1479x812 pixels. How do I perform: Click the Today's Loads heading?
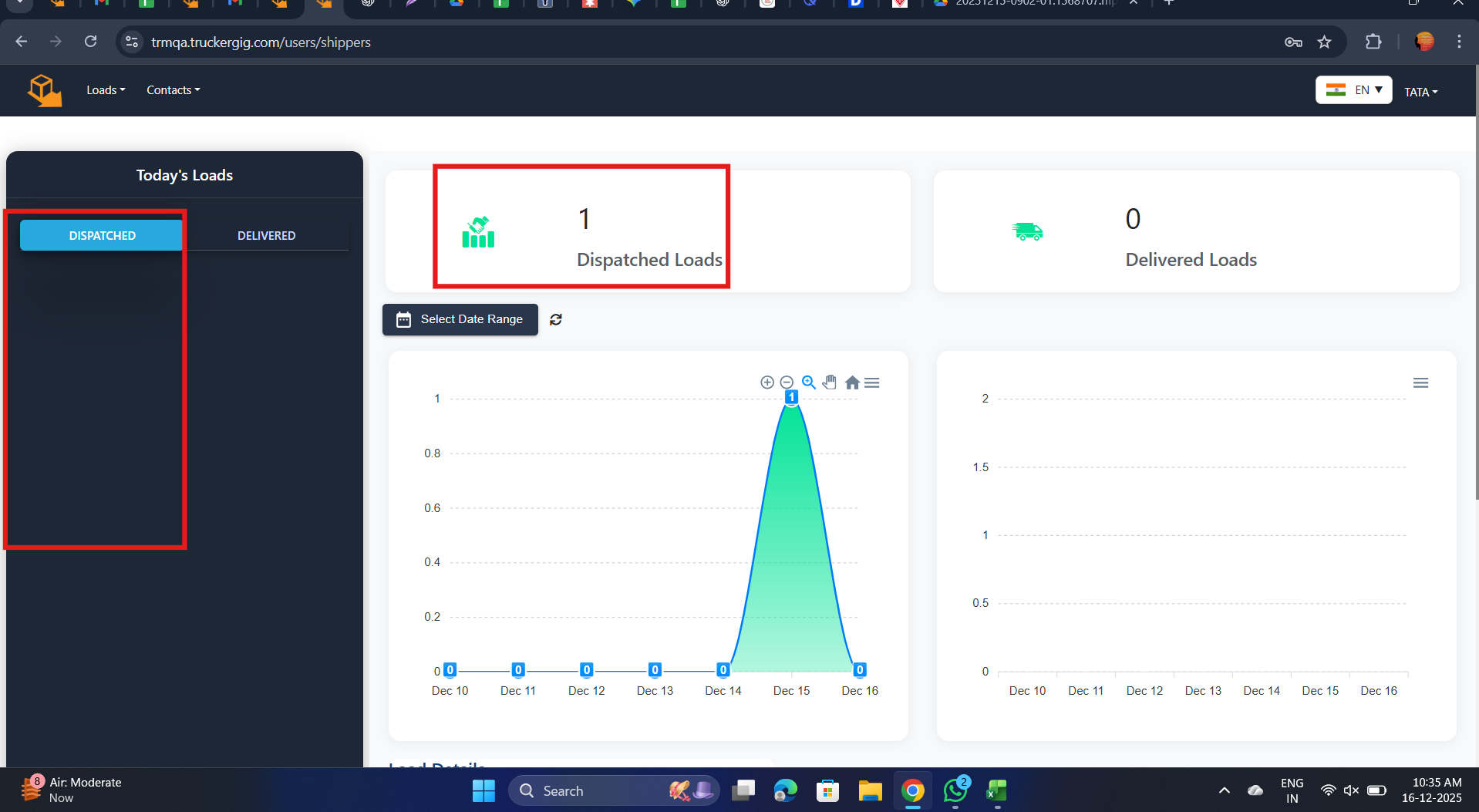pyautogui.click(x=184, y=175)
